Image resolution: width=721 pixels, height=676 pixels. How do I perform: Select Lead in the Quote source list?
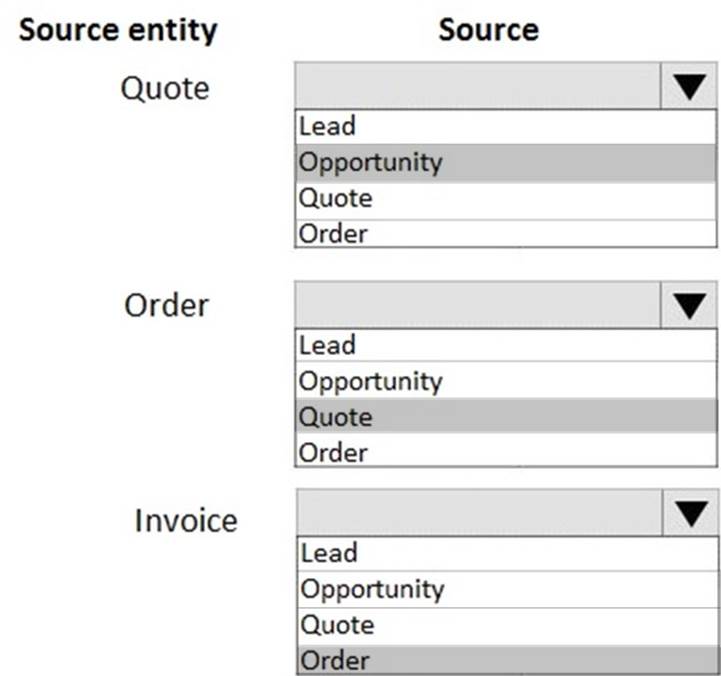[505, 126]
